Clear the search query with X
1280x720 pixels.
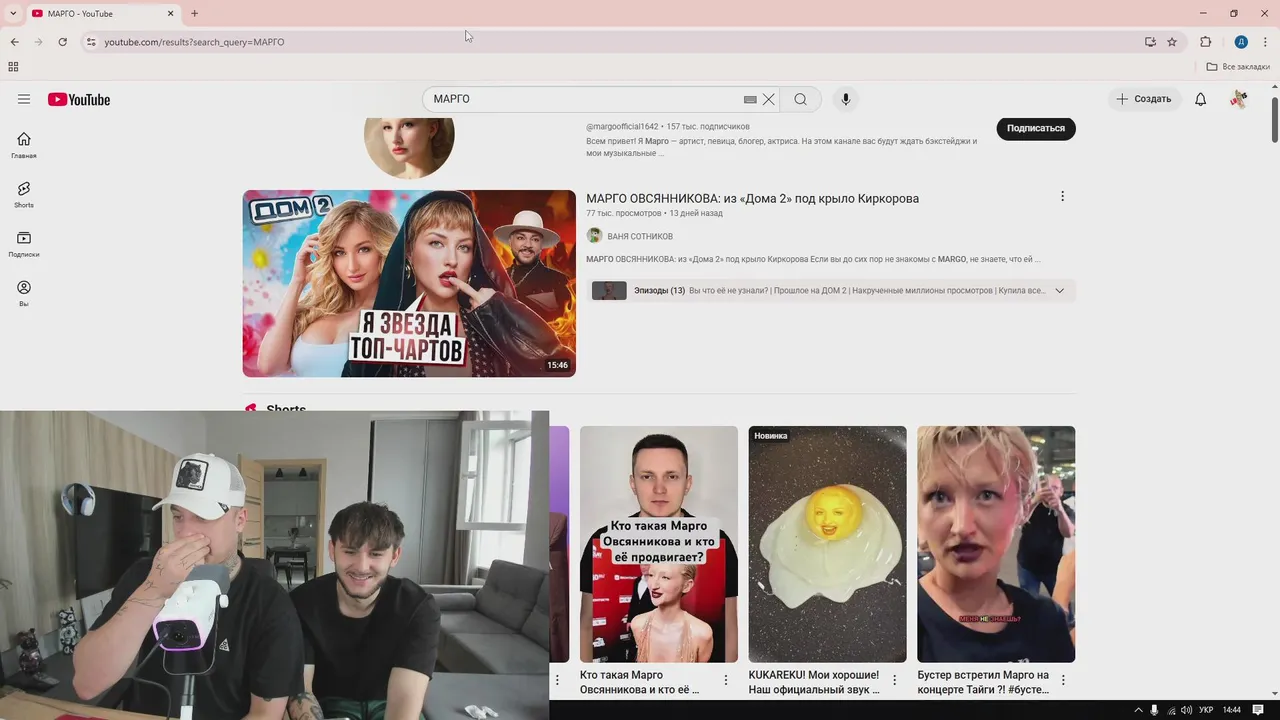[769, 99]
